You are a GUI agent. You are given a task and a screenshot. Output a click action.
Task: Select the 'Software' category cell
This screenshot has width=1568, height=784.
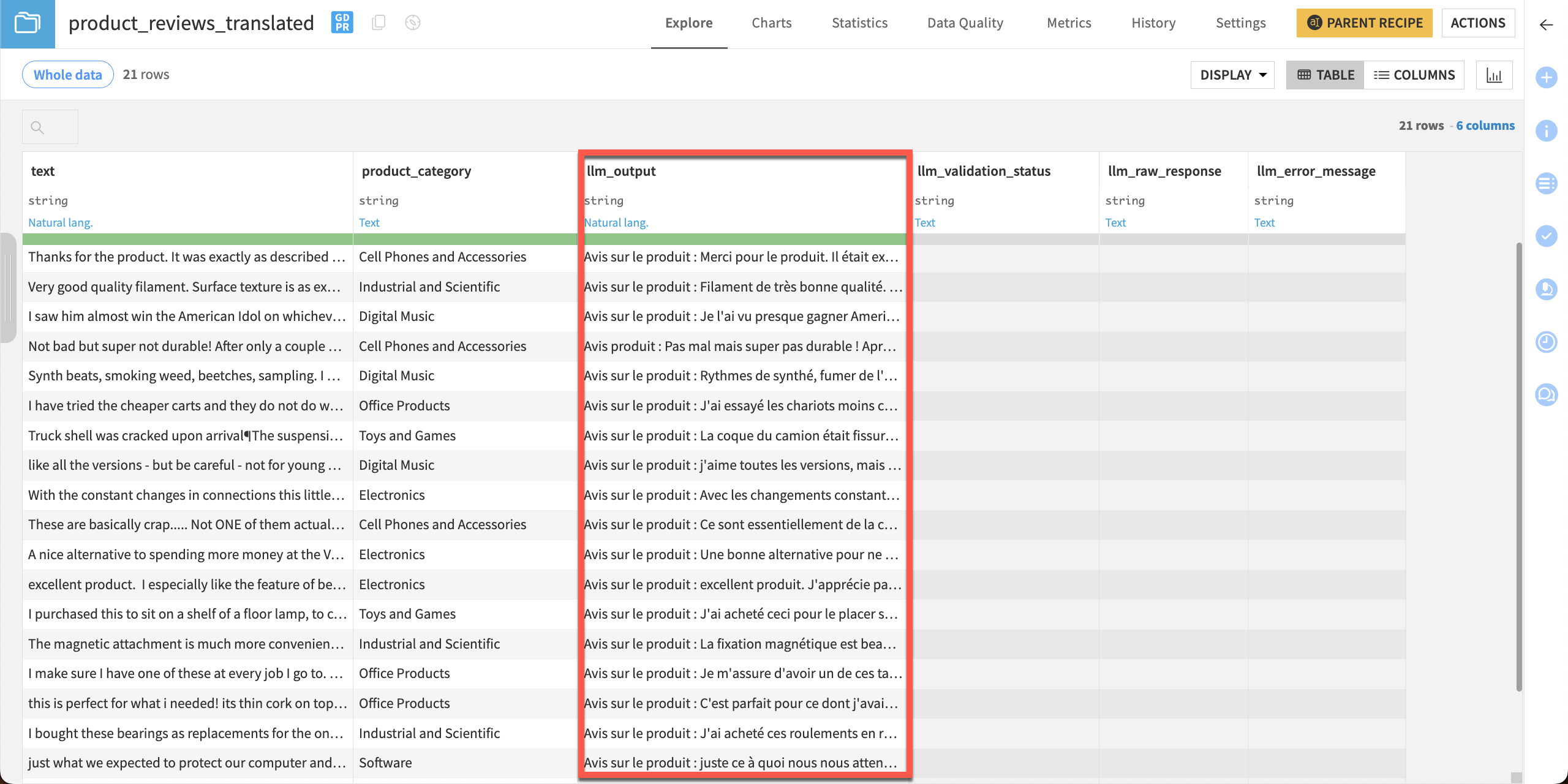(466, 763)
